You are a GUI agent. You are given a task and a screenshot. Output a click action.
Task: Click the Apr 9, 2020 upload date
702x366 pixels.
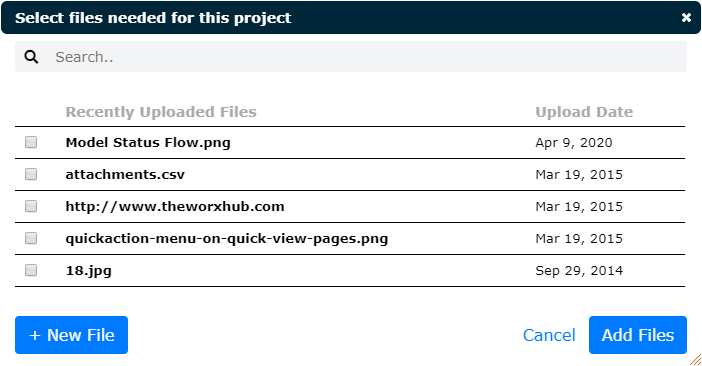point(574,143)
